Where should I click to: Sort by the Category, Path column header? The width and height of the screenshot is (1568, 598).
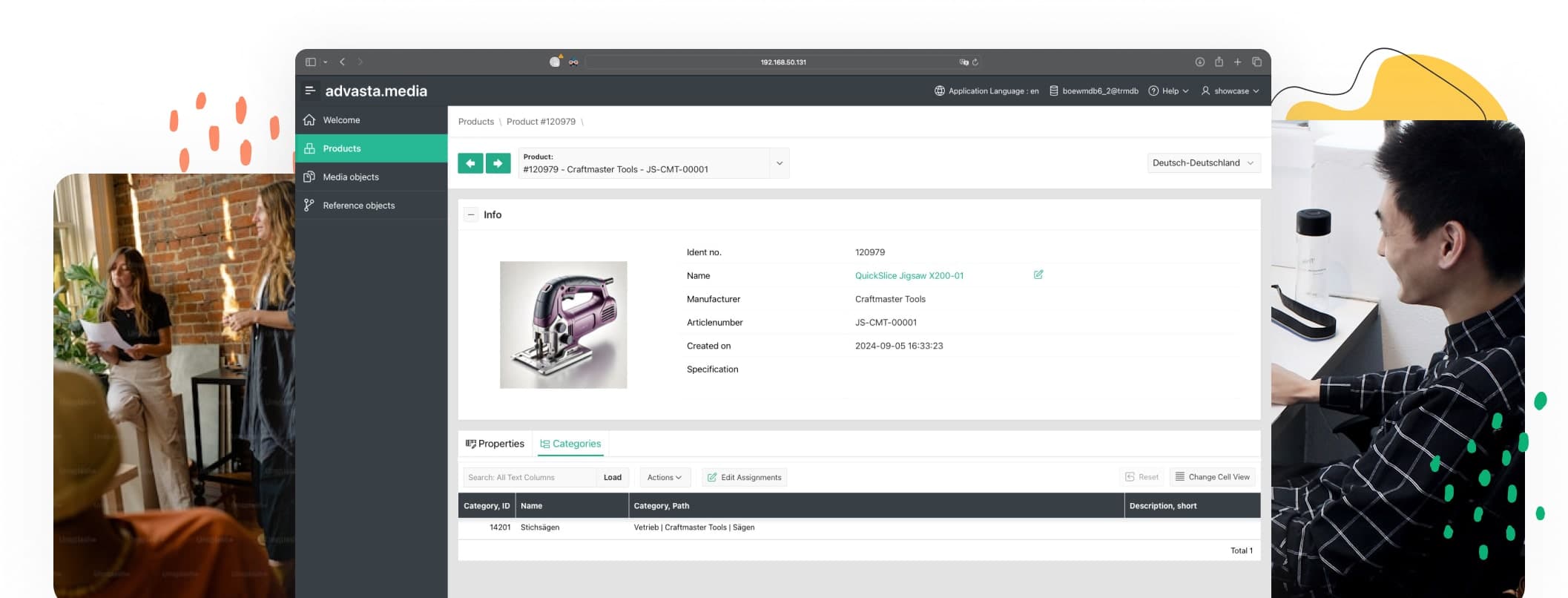point(876,506)
